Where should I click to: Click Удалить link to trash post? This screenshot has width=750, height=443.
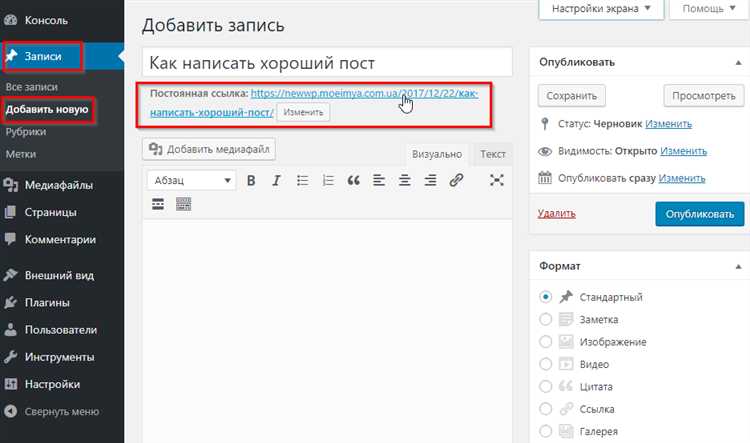point(556,213)
